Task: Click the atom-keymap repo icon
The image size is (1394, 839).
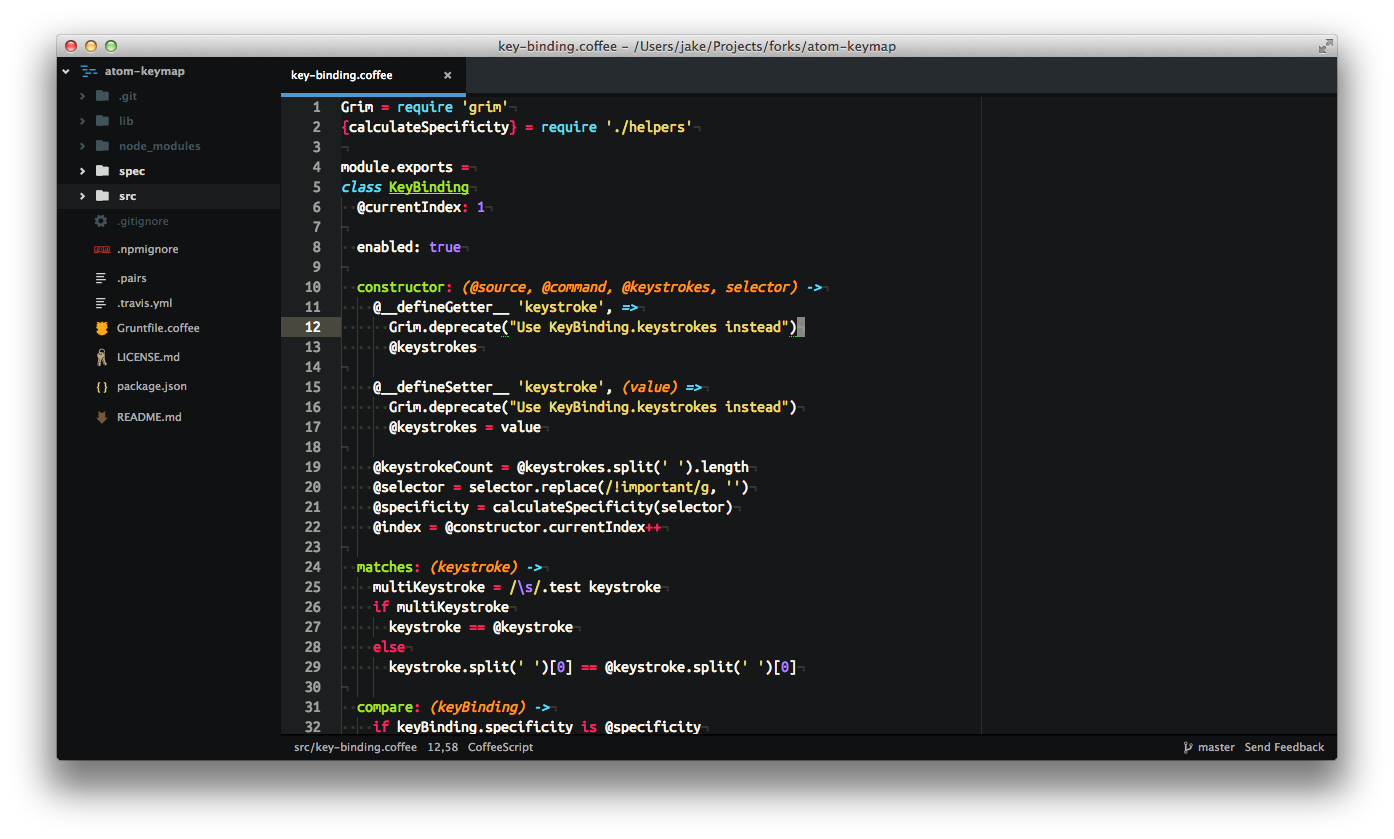Action: pos(89,71)
